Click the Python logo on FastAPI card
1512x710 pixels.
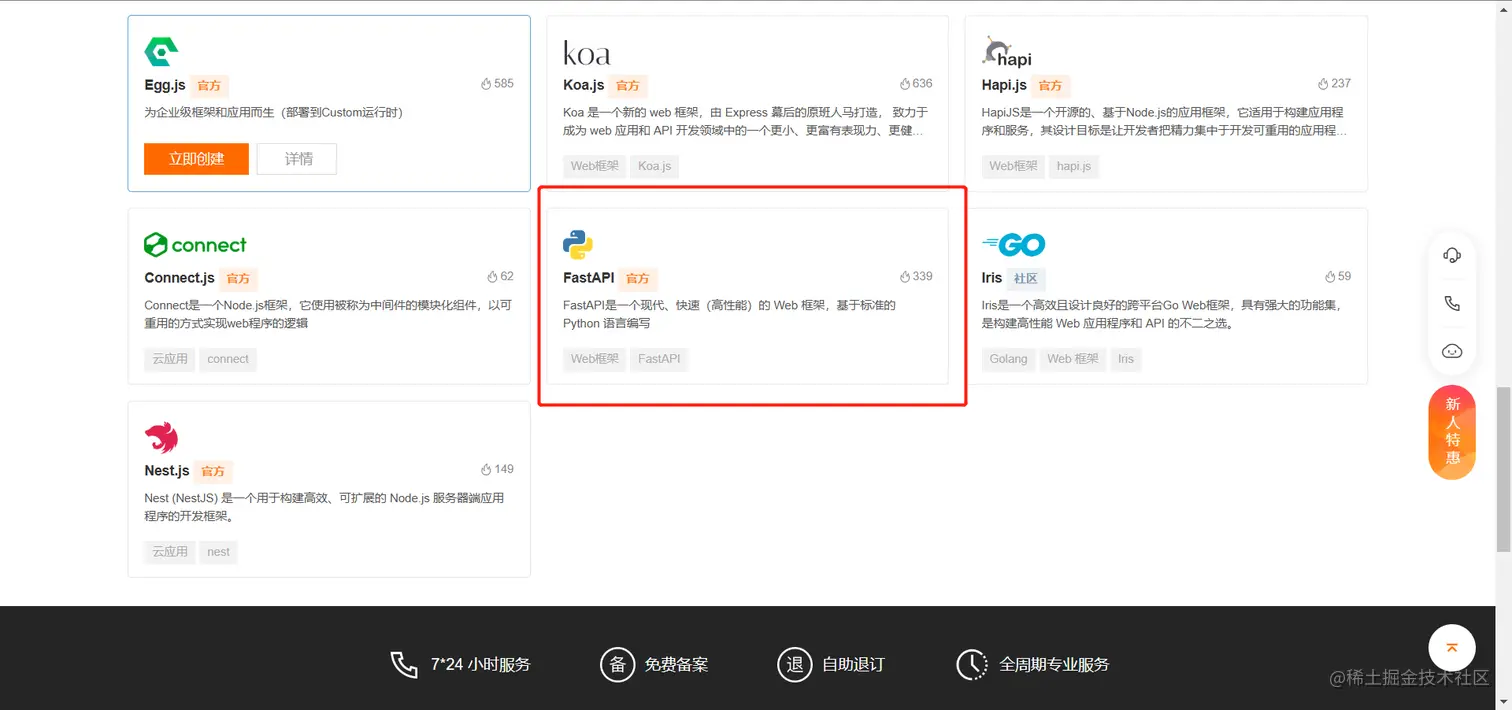(578, 244)
